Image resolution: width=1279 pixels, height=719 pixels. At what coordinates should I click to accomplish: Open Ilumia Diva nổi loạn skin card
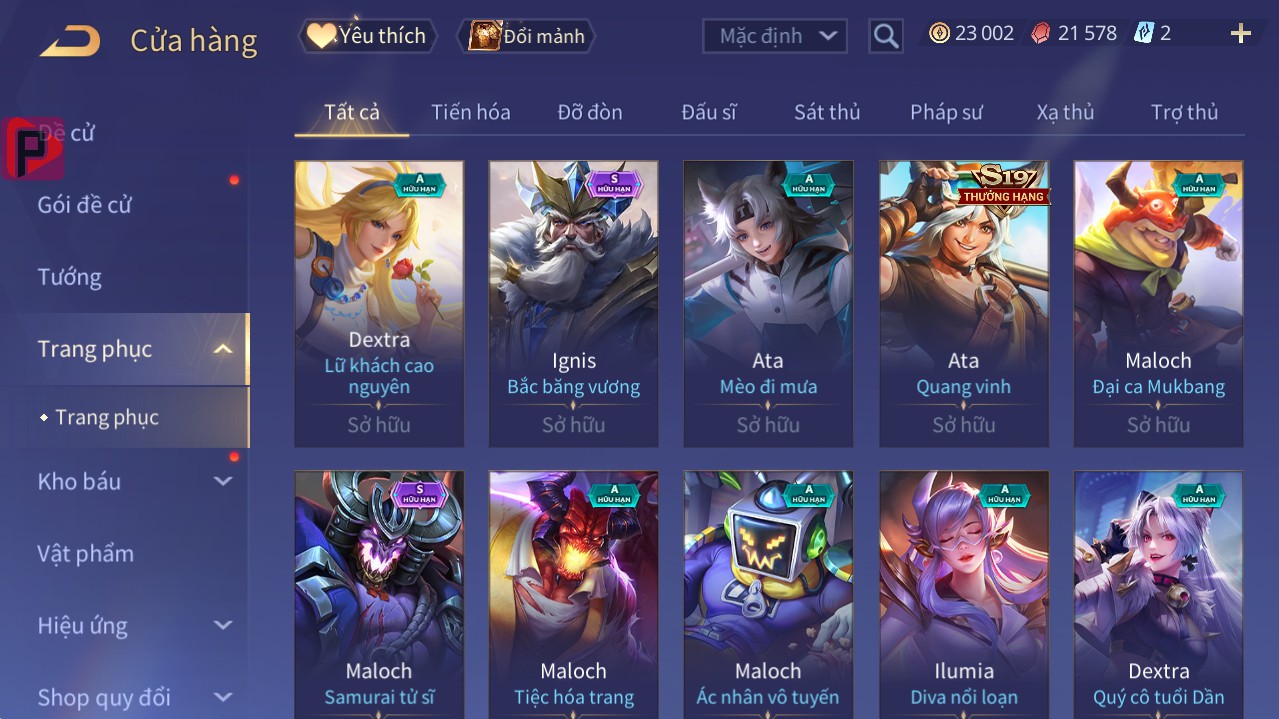point(964,594)
